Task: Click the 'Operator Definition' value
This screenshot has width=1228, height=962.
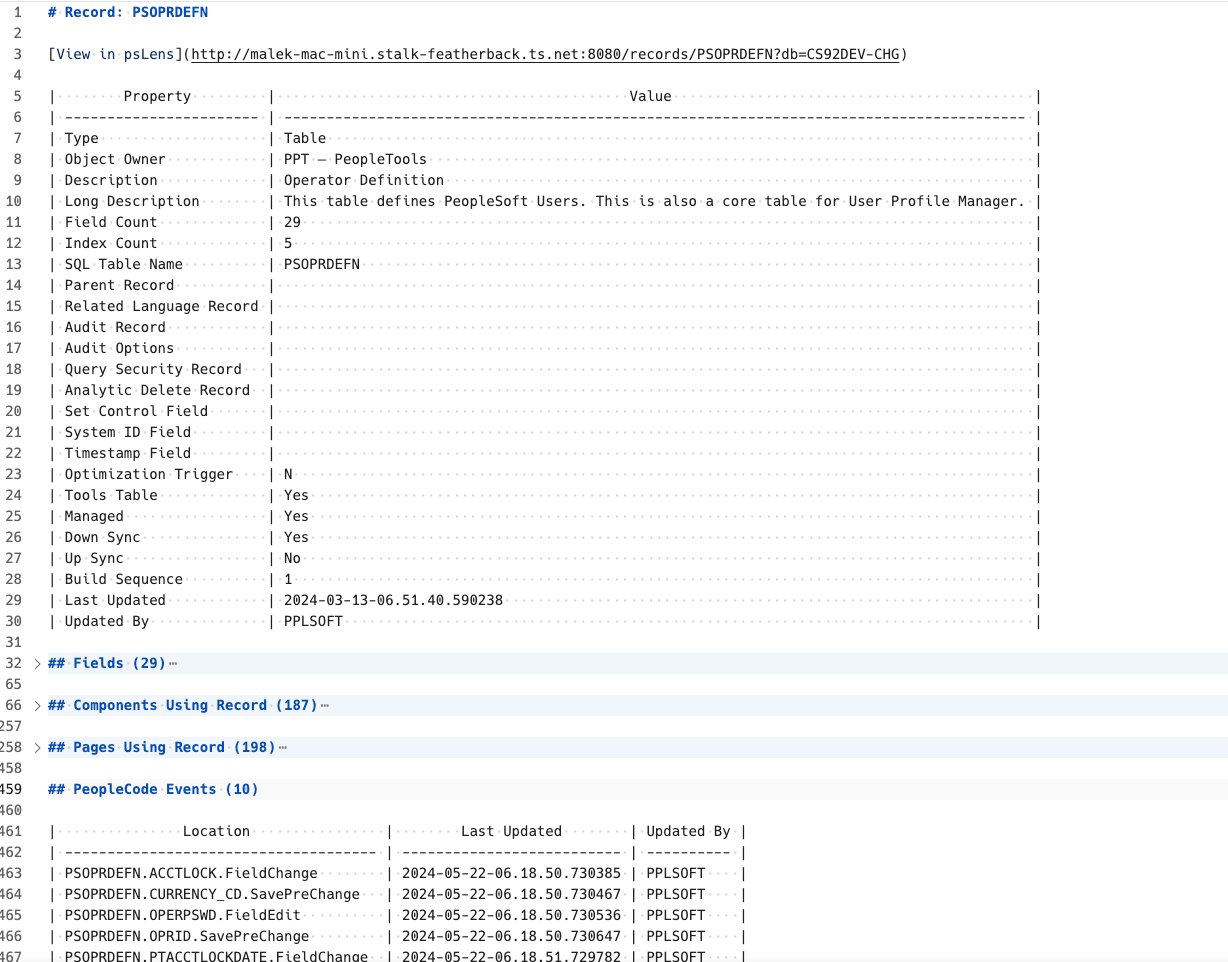Action: (x=364, y=180)
